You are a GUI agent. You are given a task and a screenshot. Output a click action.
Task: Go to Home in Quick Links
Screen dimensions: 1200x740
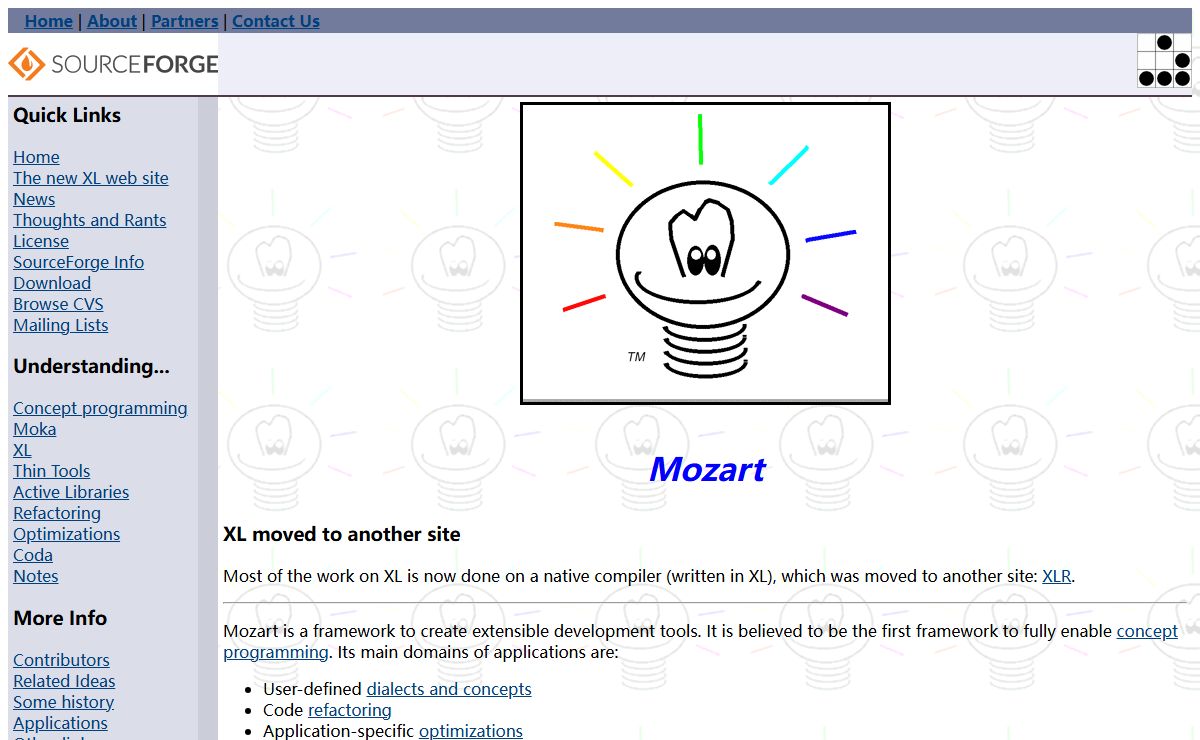click(36, 157)
